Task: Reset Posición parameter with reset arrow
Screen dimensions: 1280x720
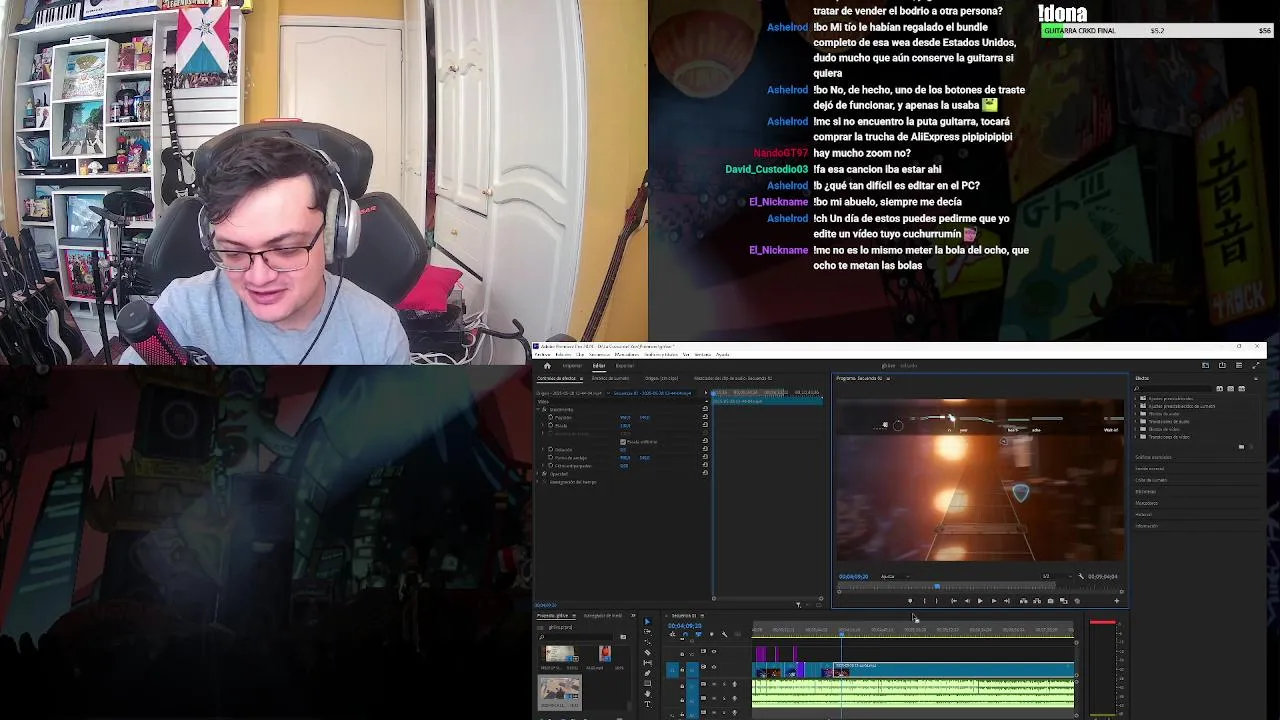Action: (705, 417)
